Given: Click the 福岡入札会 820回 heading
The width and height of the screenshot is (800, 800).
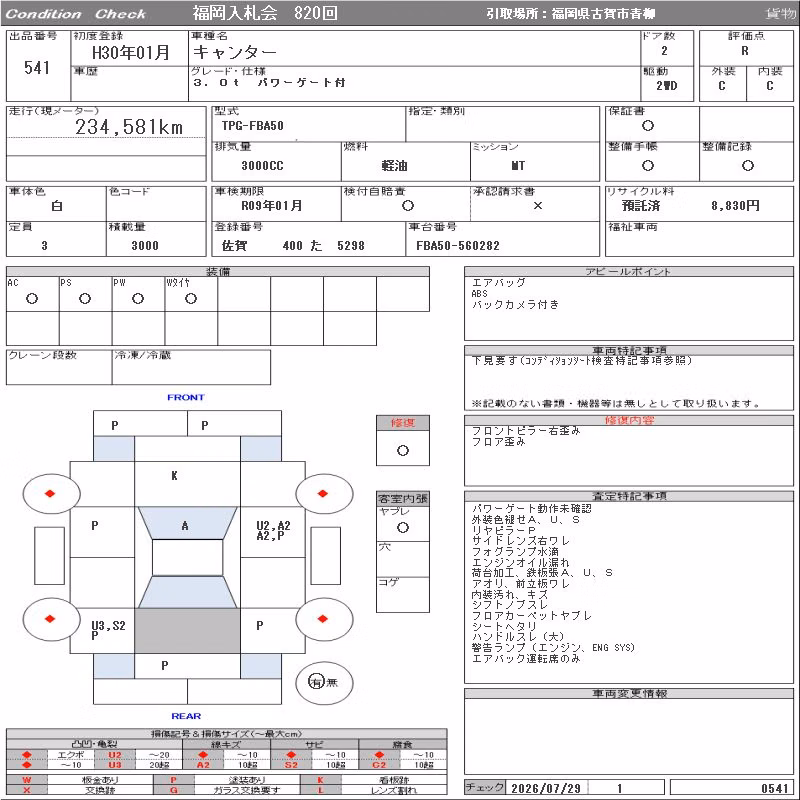Looking at the screenshot, I should pos(265,13).
